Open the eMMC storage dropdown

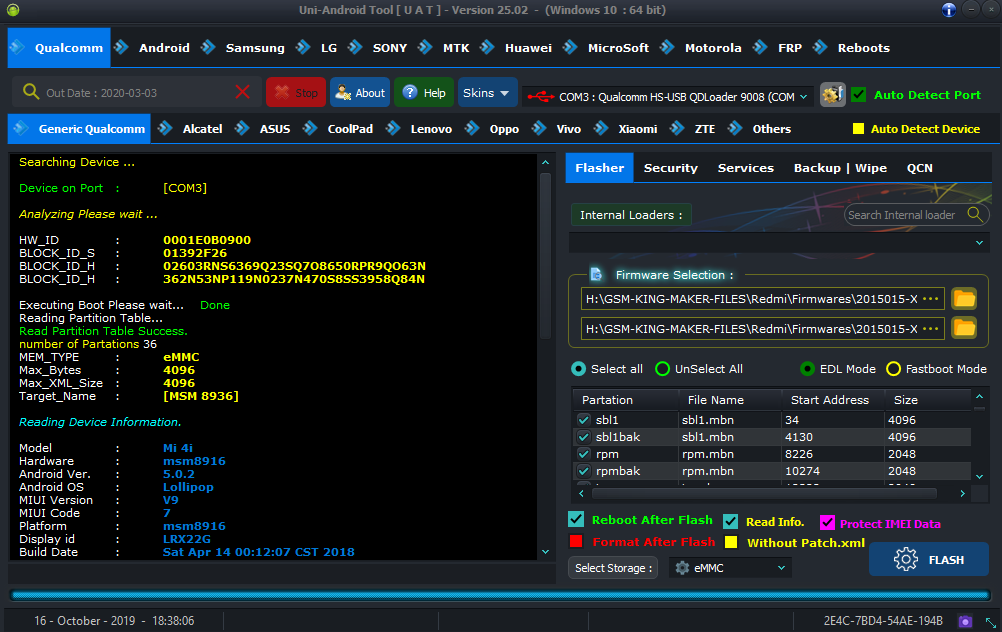tap(781, 567)
